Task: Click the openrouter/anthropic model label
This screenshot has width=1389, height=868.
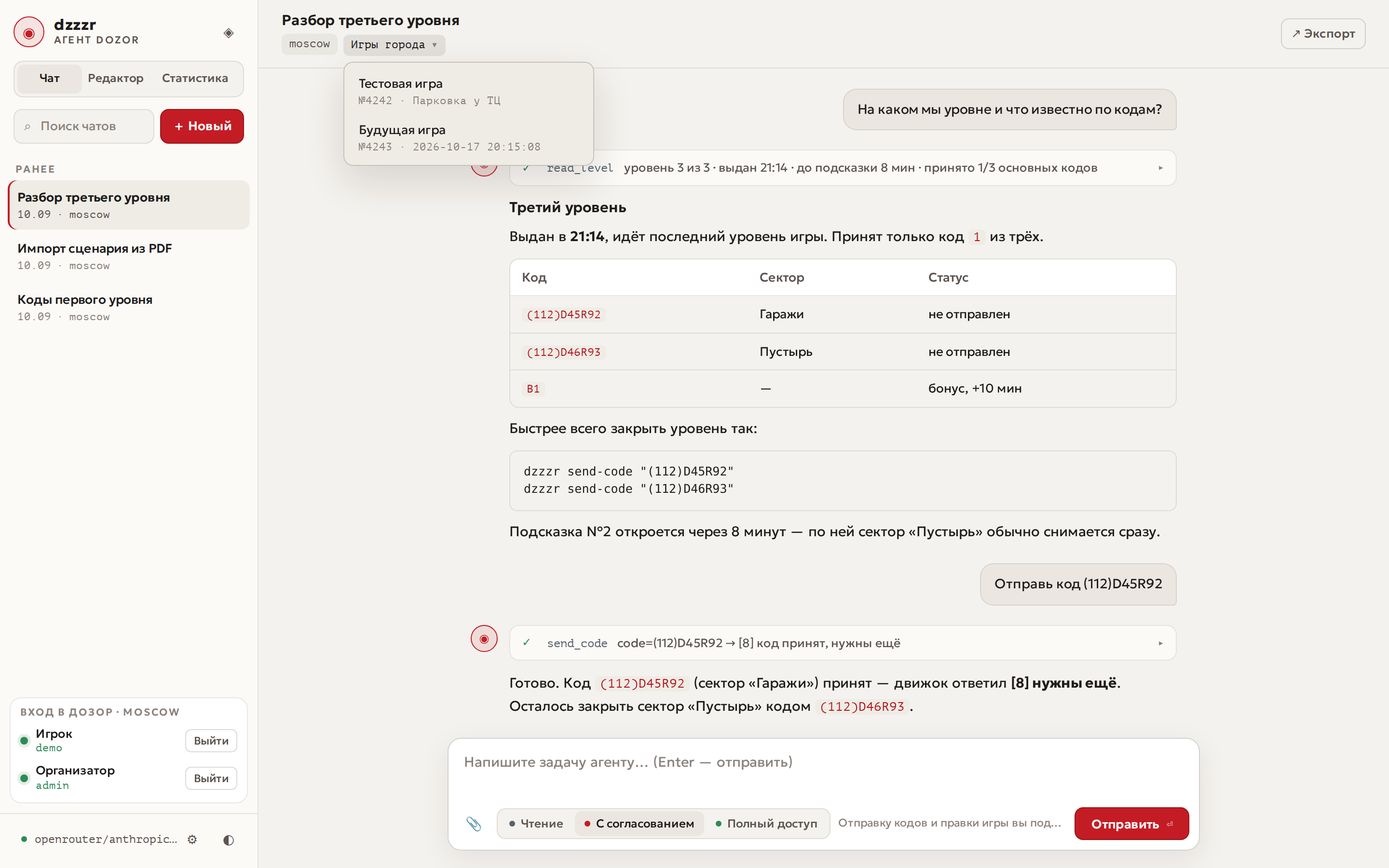Action: click(x=106, y=839)
